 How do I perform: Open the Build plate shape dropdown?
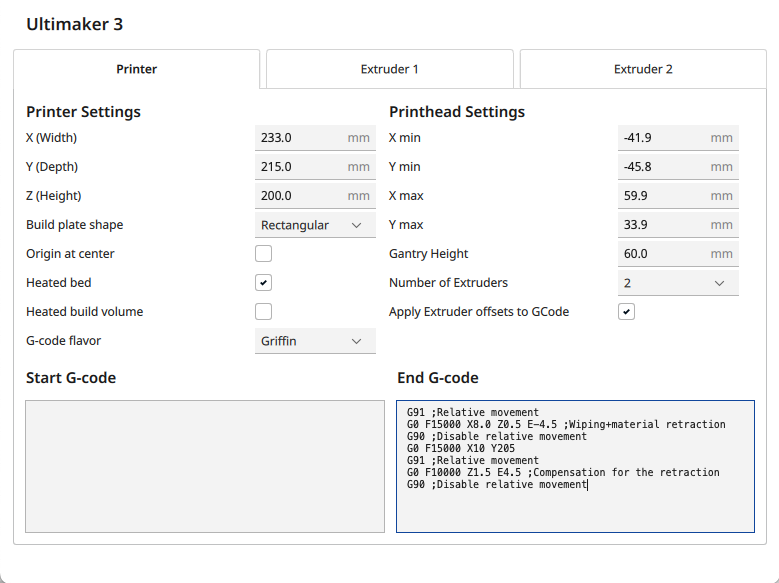(x=315, y=225)
